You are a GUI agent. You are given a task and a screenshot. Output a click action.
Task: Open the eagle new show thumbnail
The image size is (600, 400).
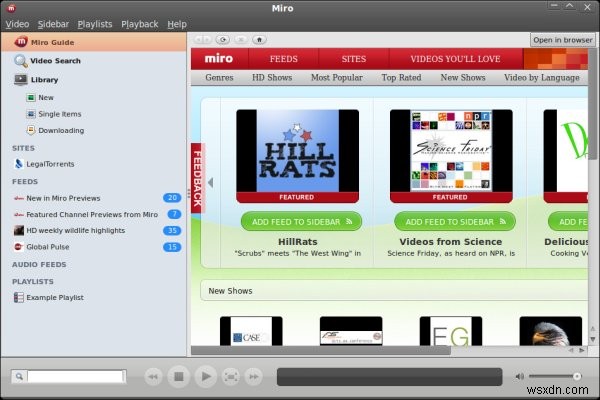coord(551,331)
